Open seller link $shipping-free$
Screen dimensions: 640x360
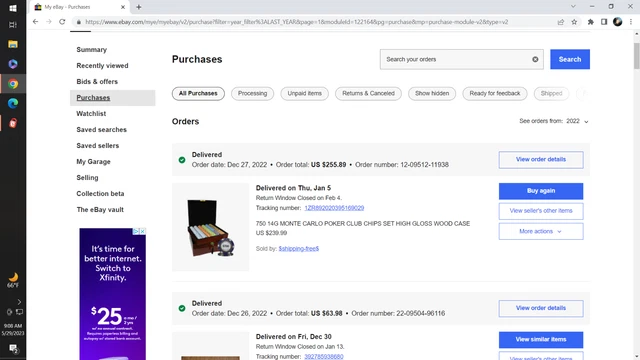click(x=299, y=249)
